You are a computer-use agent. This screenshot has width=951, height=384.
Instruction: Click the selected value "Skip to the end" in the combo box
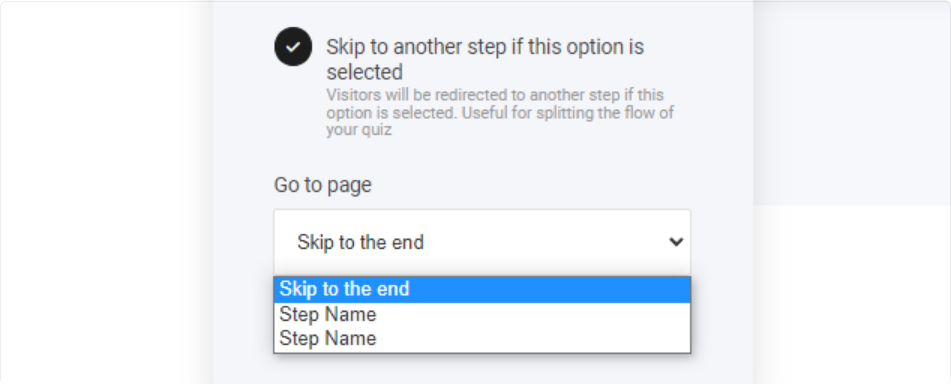tap(360, 243)
